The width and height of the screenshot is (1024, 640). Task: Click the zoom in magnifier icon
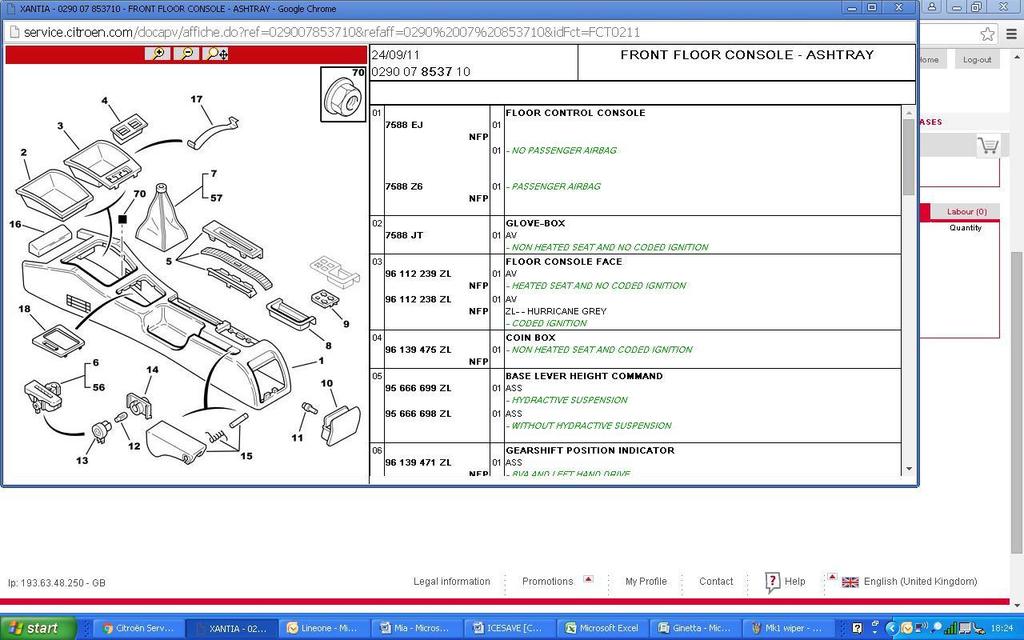pos(158,54)
